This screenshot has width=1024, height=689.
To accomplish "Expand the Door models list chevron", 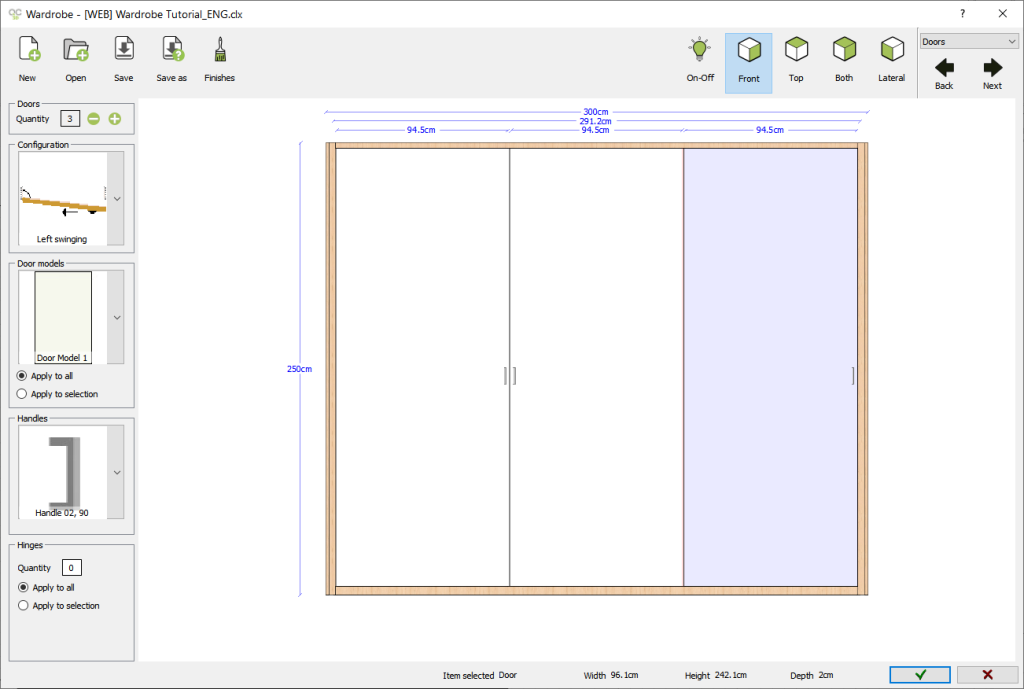I will (x=116, y=317).
